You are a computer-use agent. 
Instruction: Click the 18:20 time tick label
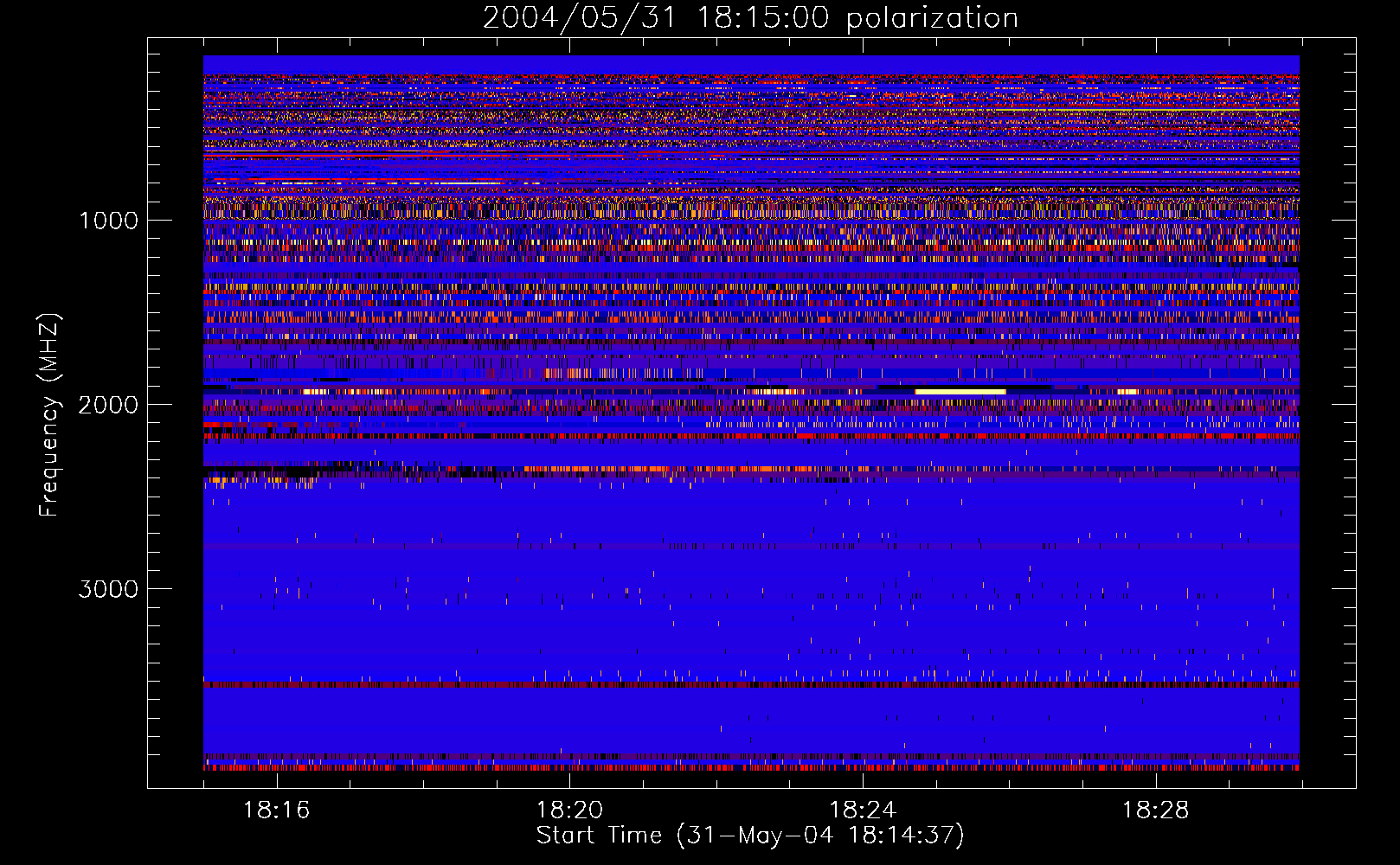[569, 811]
